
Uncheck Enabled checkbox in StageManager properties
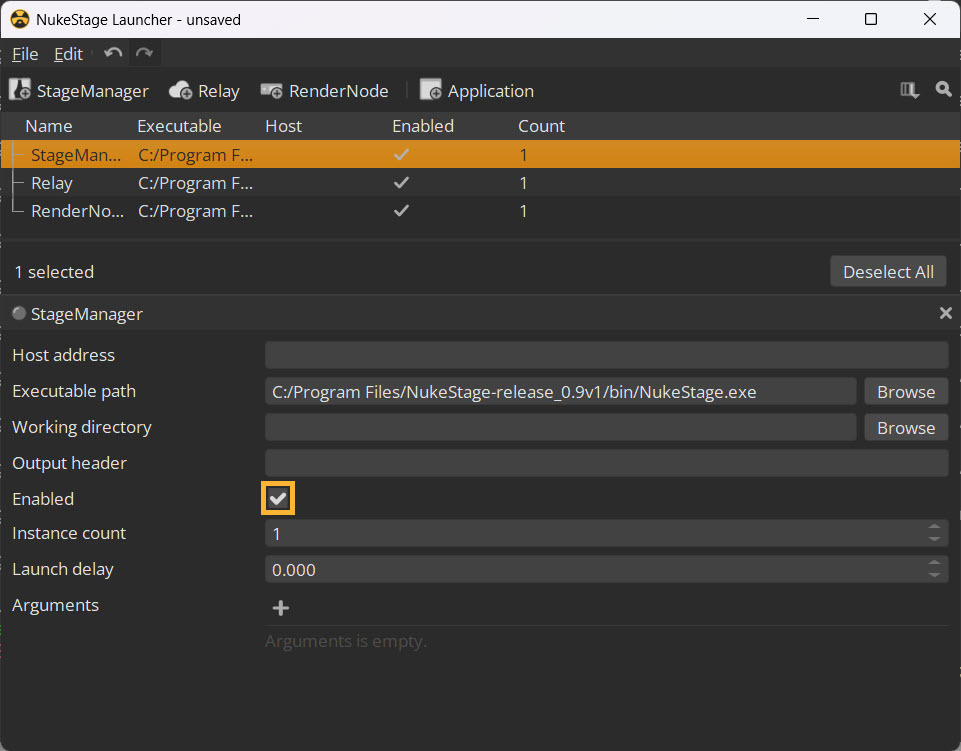pyautogui.click(x=278, y=499)
